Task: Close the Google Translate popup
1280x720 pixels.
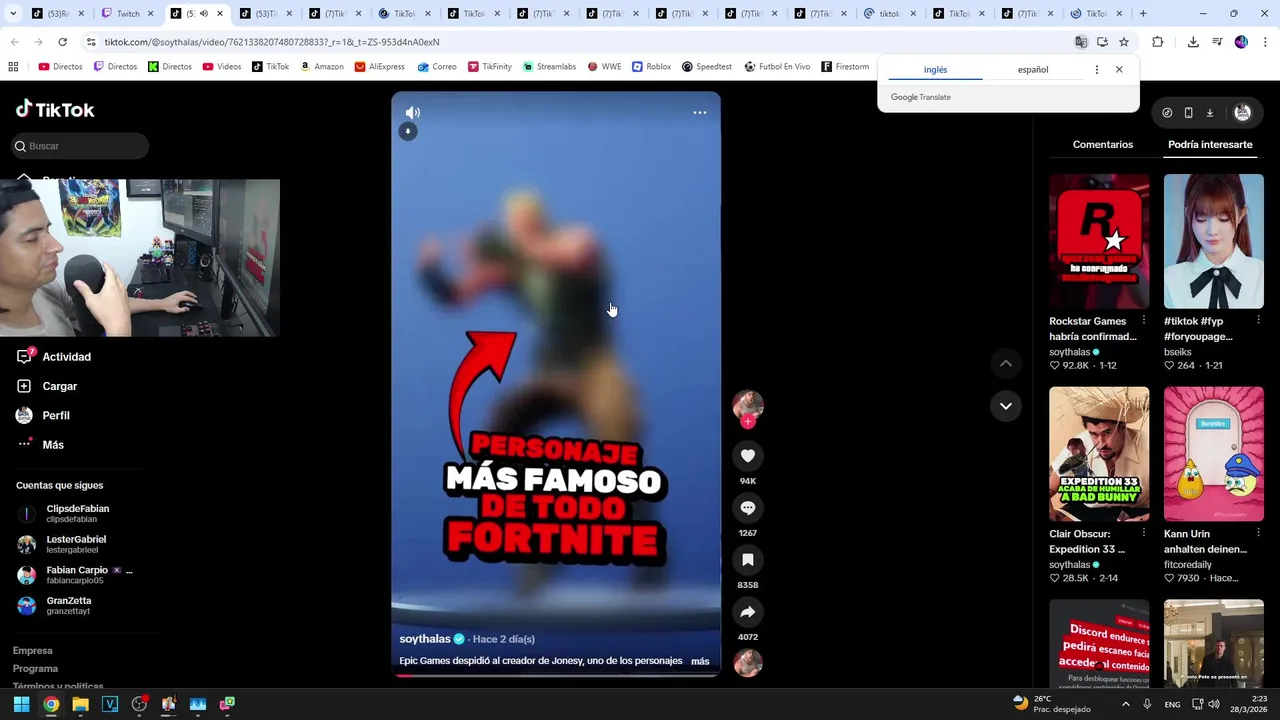Action: point(1119,70)
